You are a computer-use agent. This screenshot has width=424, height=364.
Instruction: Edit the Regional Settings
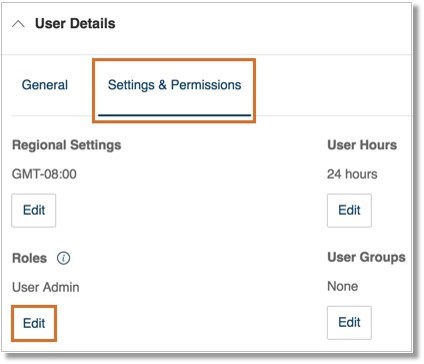point(34,210)
